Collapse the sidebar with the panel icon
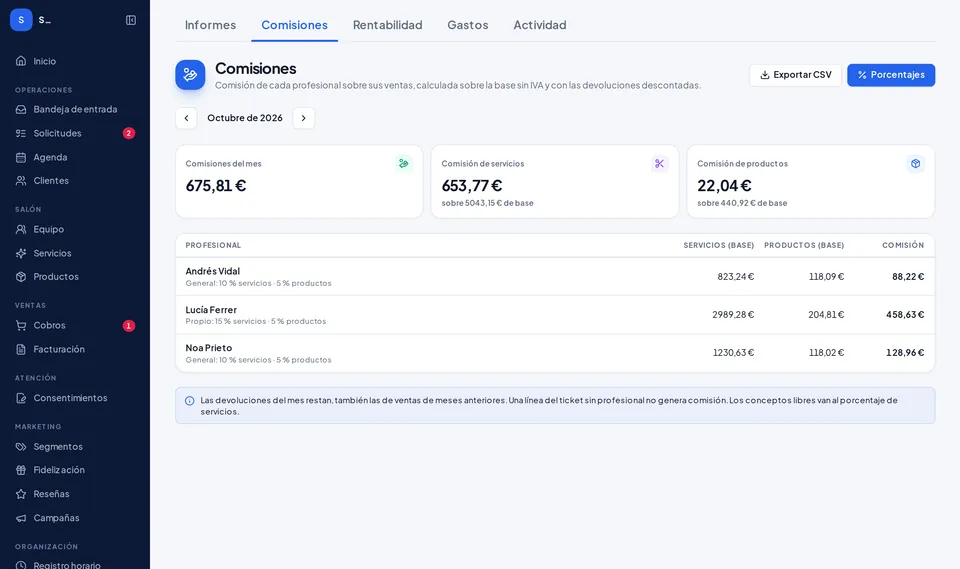 pos(131,20)
